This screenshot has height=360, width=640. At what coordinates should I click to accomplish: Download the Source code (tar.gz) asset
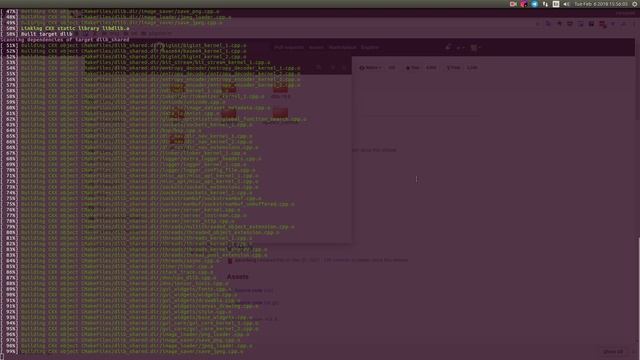tap(256, 303)
